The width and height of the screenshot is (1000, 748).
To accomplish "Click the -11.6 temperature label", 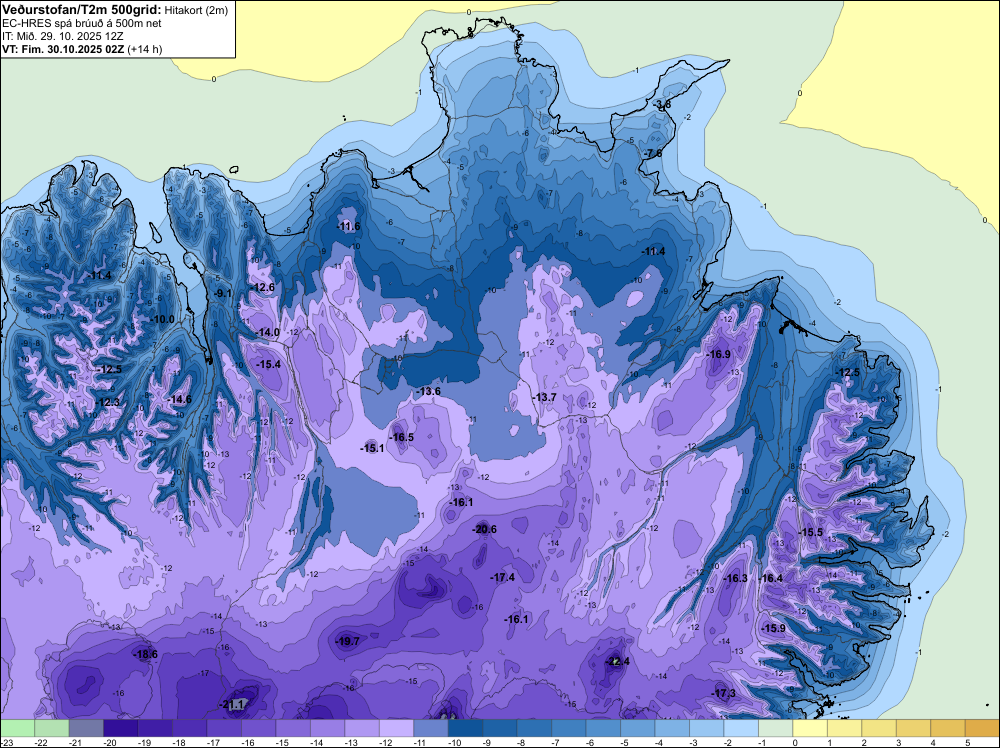I will pos(348,226).
